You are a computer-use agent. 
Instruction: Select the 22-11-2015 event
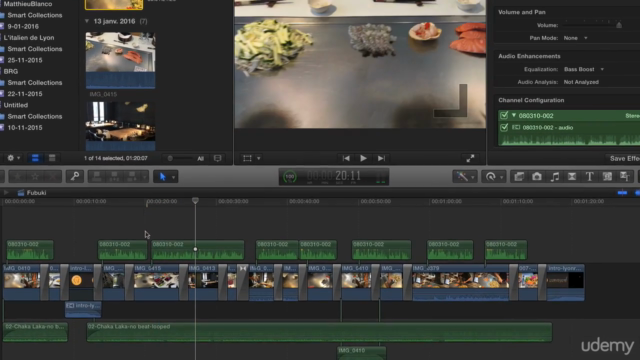tap(24, 94)
